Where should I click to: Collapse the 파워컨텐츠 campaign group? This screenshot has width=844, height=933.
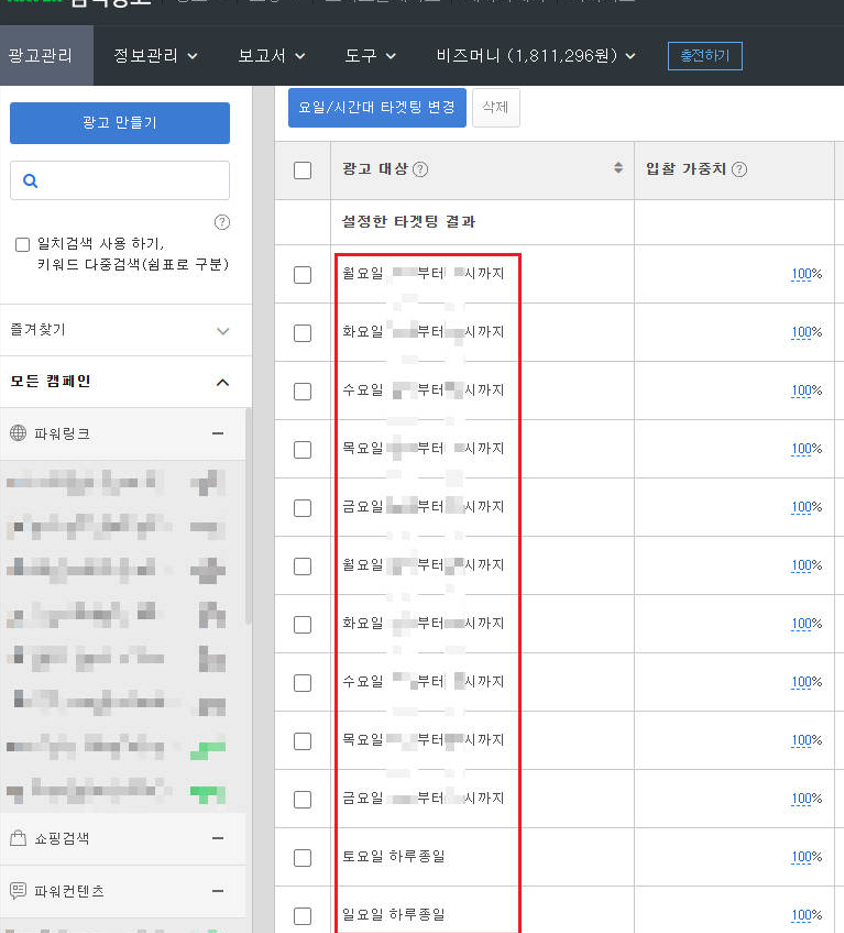[218, 891]
